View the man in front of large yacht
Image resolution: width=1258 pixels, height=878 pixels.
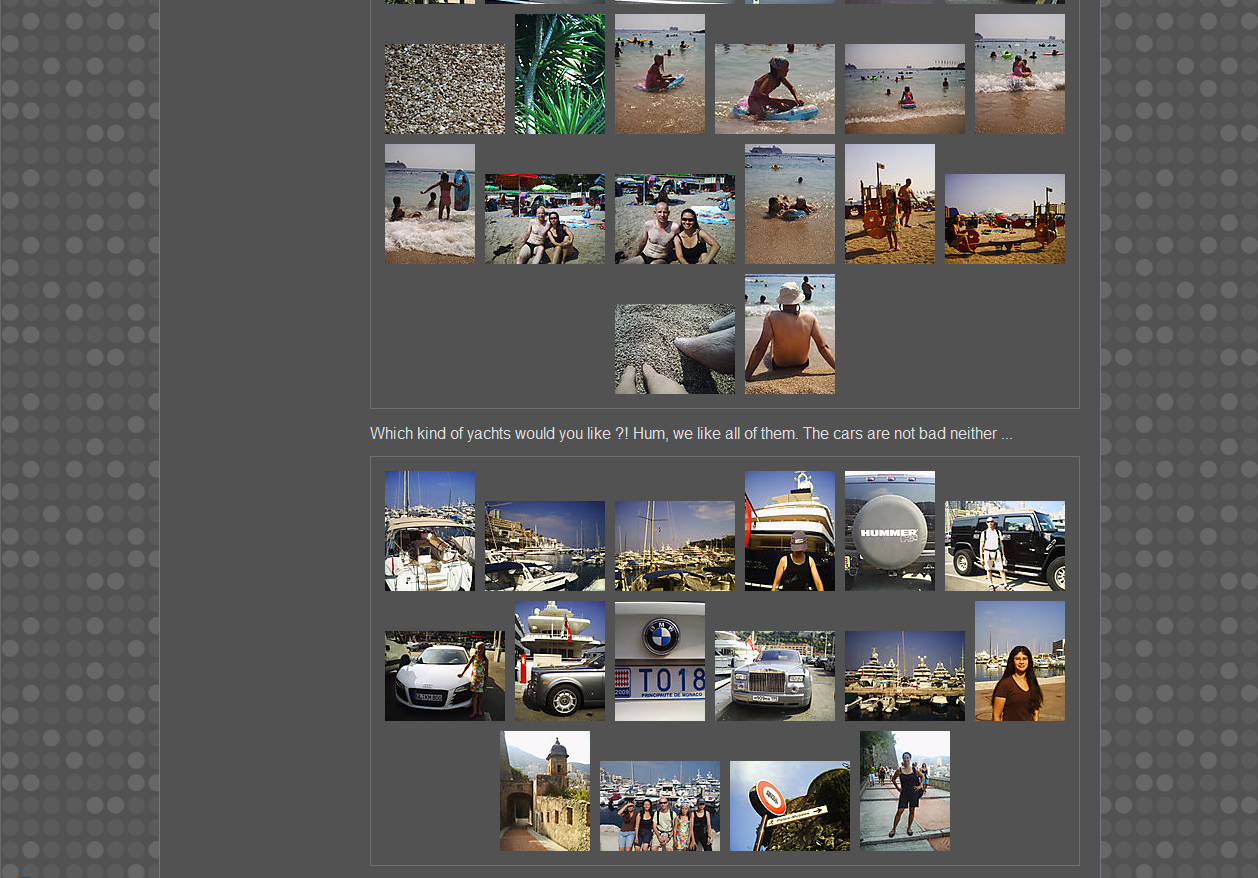789,531
